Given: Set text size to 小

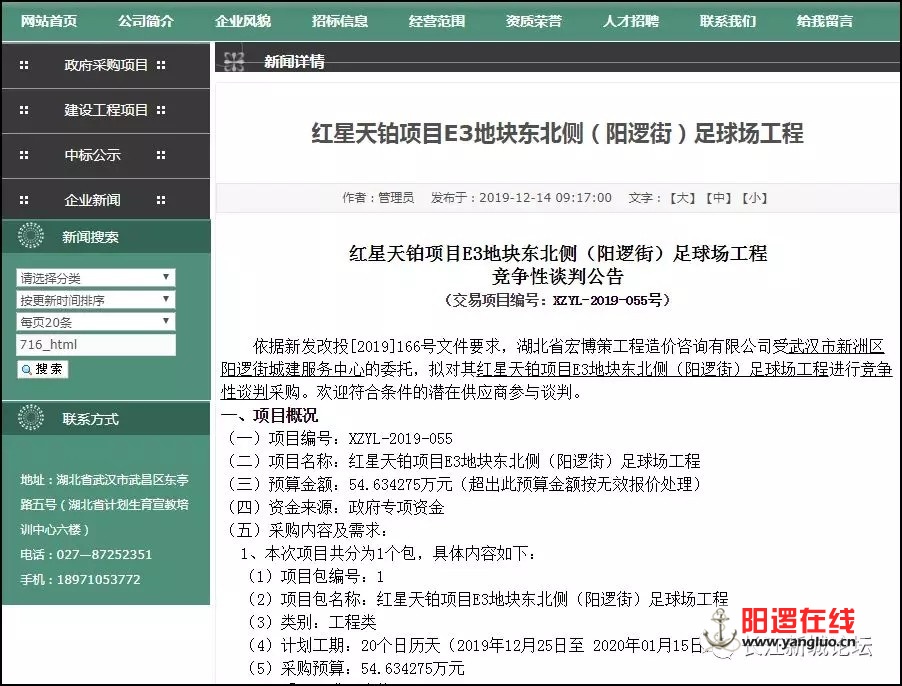Looking at the screenshot, I should pos(754,198).
